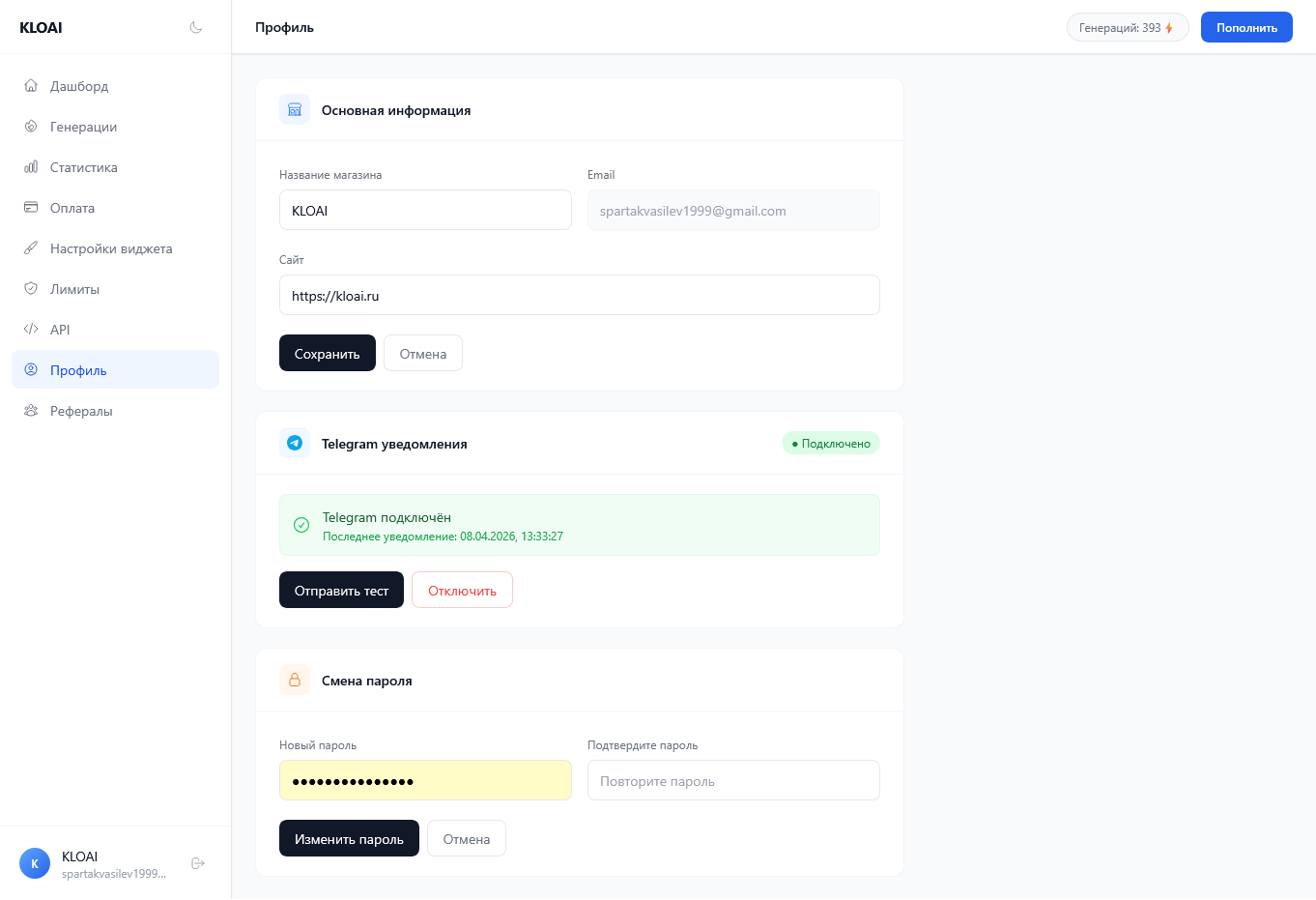
Task: Click the Сохранить button
Action: [327, 354]
